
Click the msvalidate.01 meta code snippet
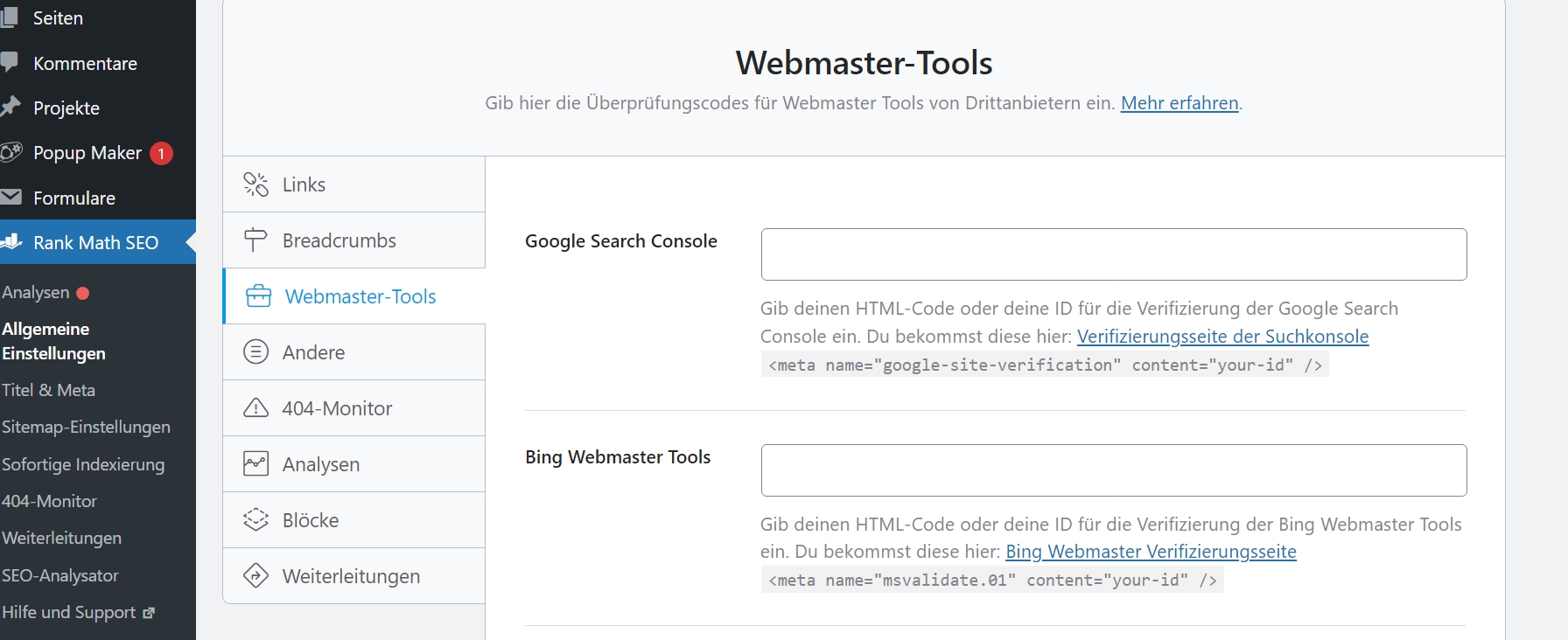pos(992,580)
